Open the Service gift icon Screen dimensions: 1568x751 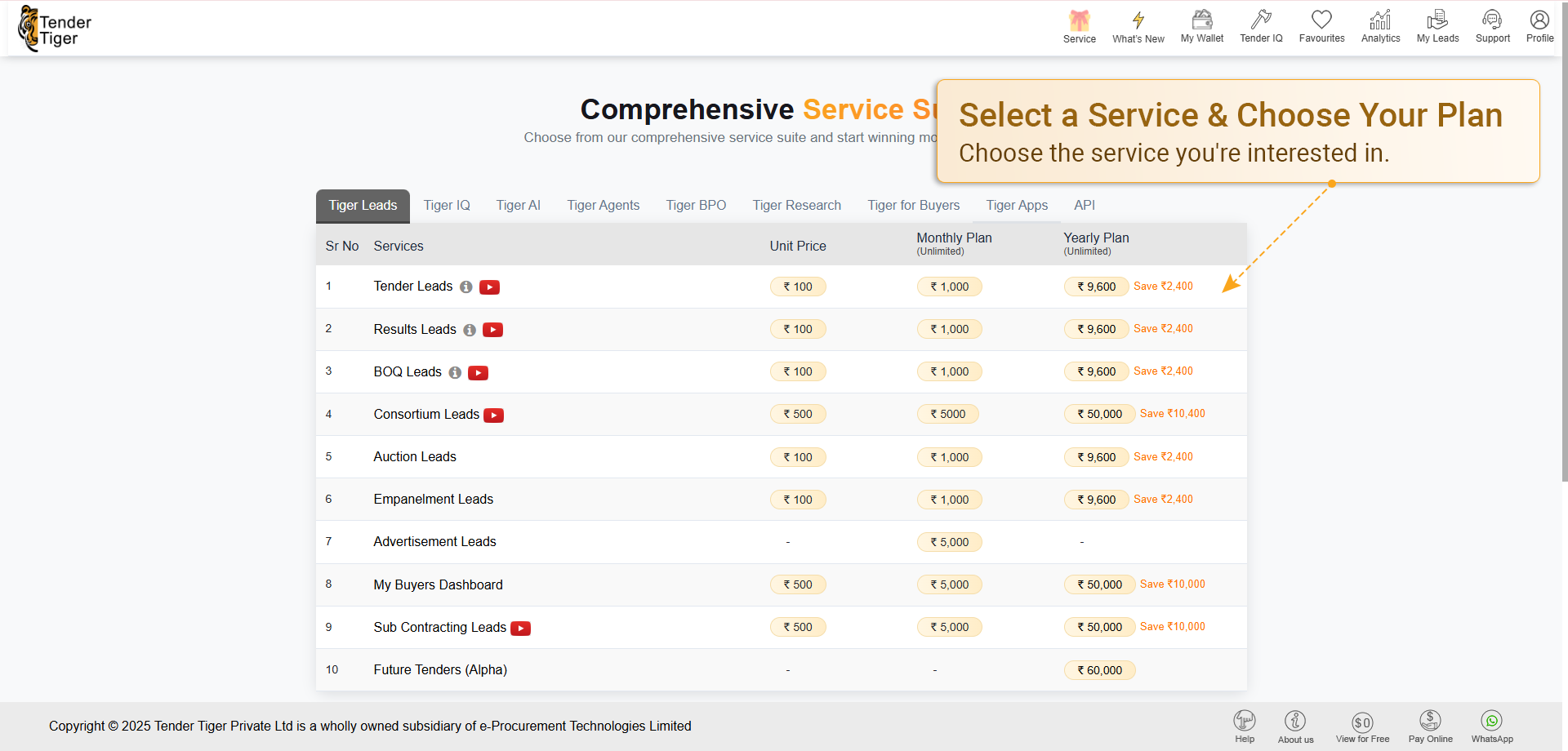(1079, 21)
